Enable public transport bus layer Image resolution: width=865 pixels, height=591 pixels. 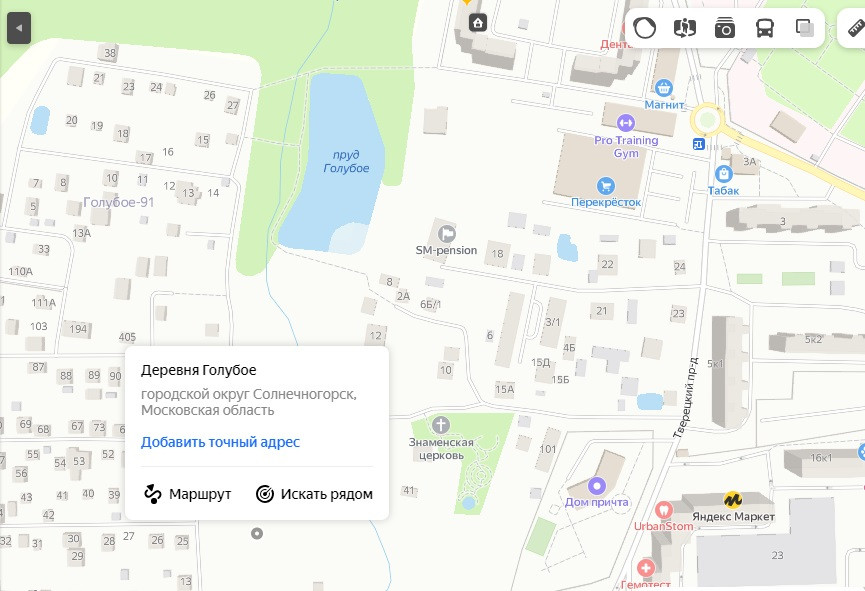765,28
